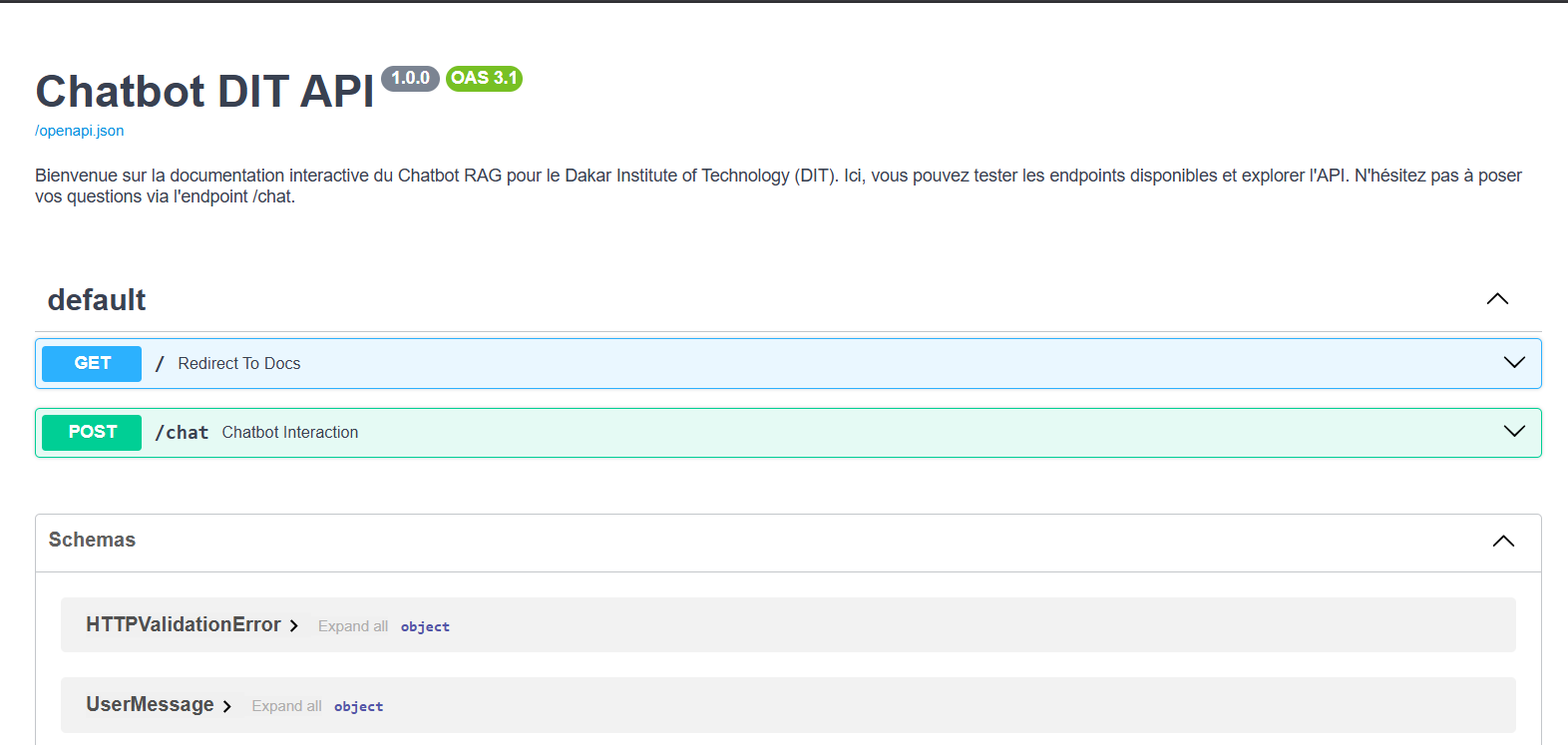The width and height of the screenshot is (1568, 745).
Task: Click Expand all for HTTPValidationError
Action: (353, 626)
